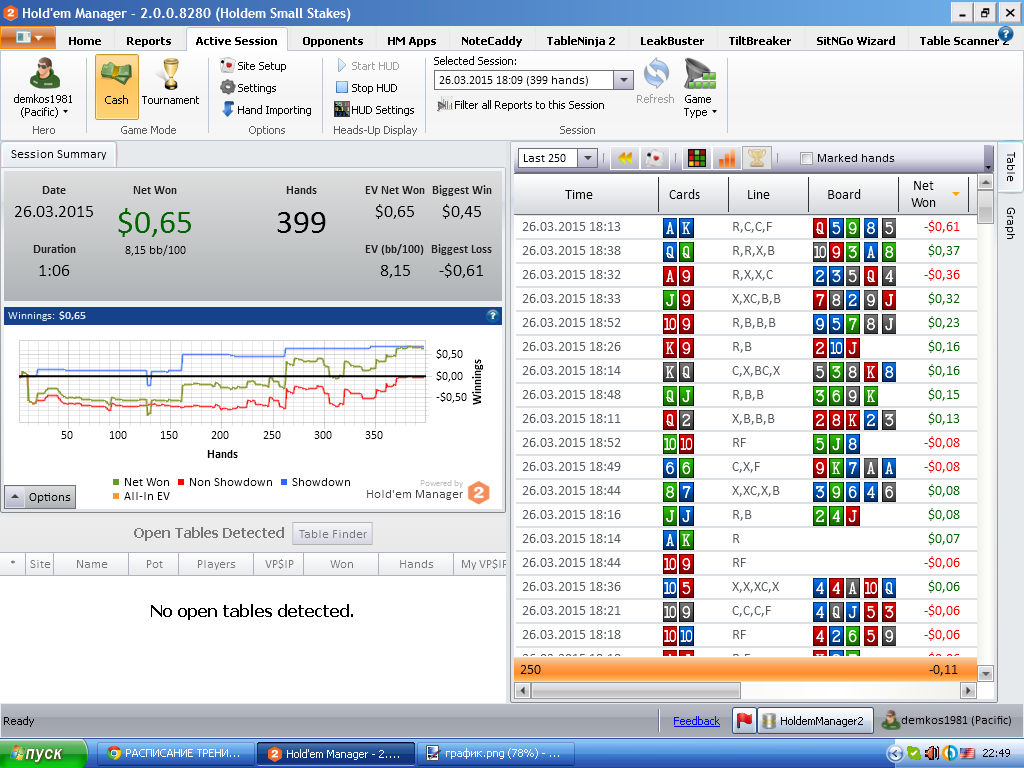Select hand row 18:13 with -$0,61
Screen dimensions: 1024x768
[745, 227]
